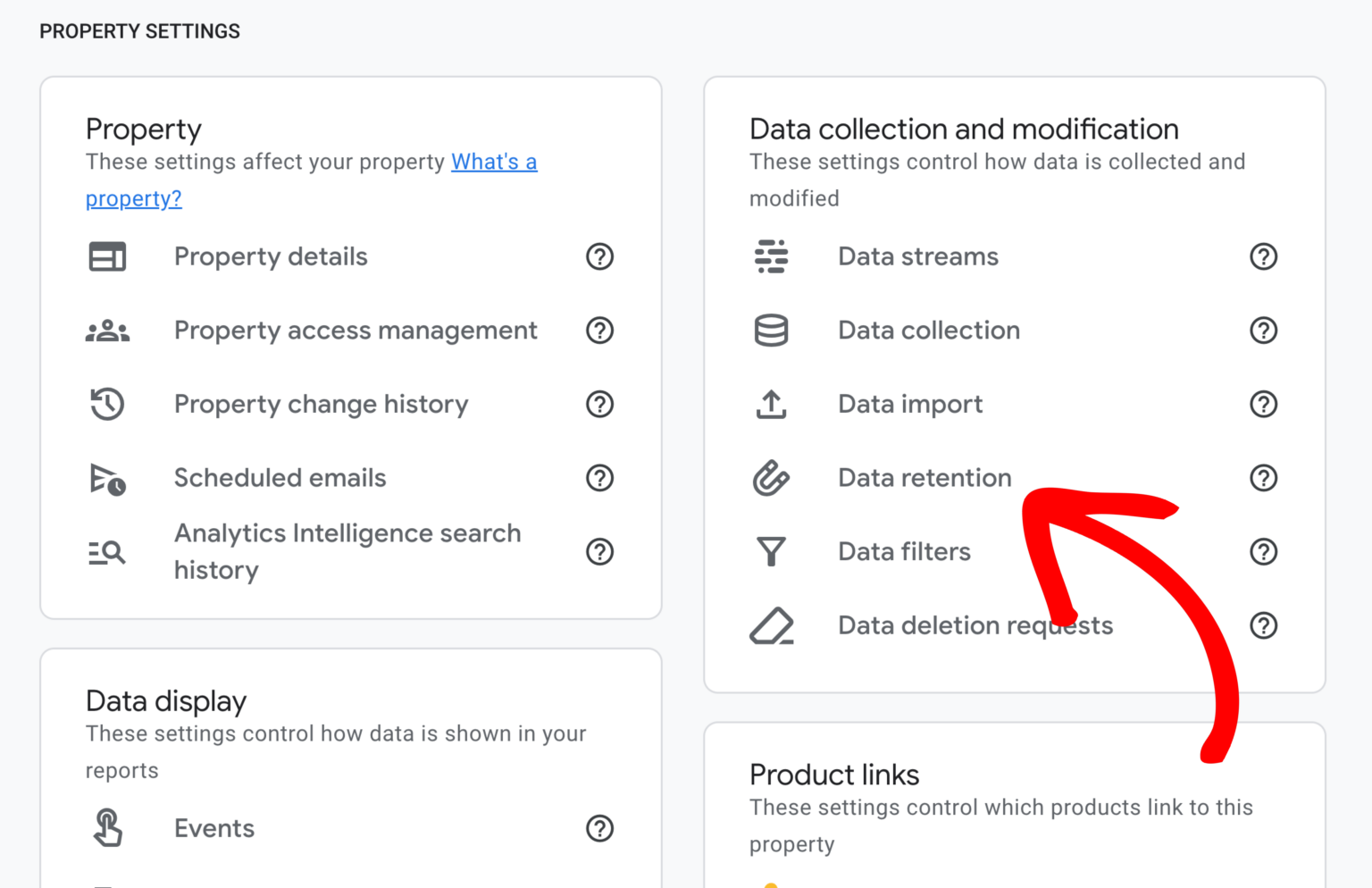
Task: Select the Data collection database icon
Action: [x=772, y=331]
